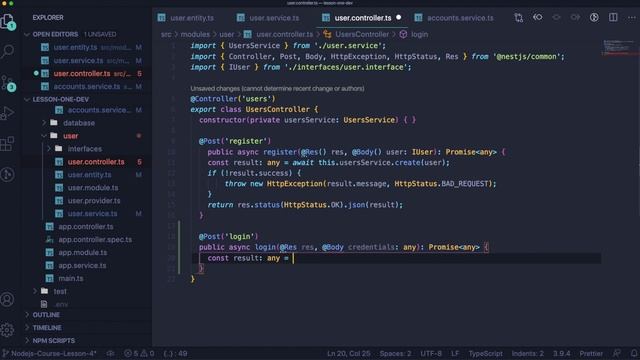Open the Run and Debug view
Viewport: 640px width, 360px height.
(8, 113)
